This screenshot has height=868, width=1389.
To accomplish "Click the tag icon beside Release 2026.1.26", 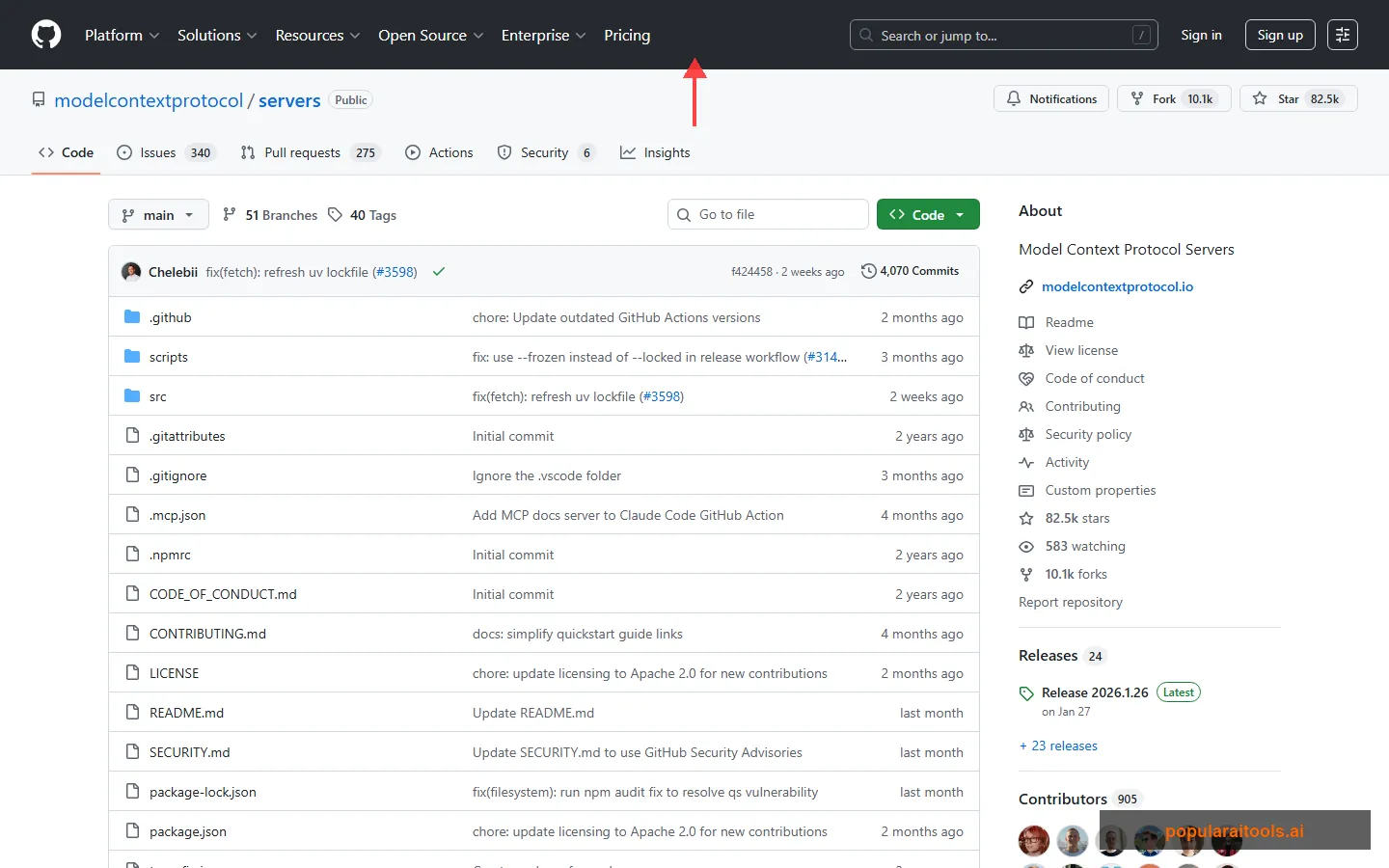I will 1025,692.
